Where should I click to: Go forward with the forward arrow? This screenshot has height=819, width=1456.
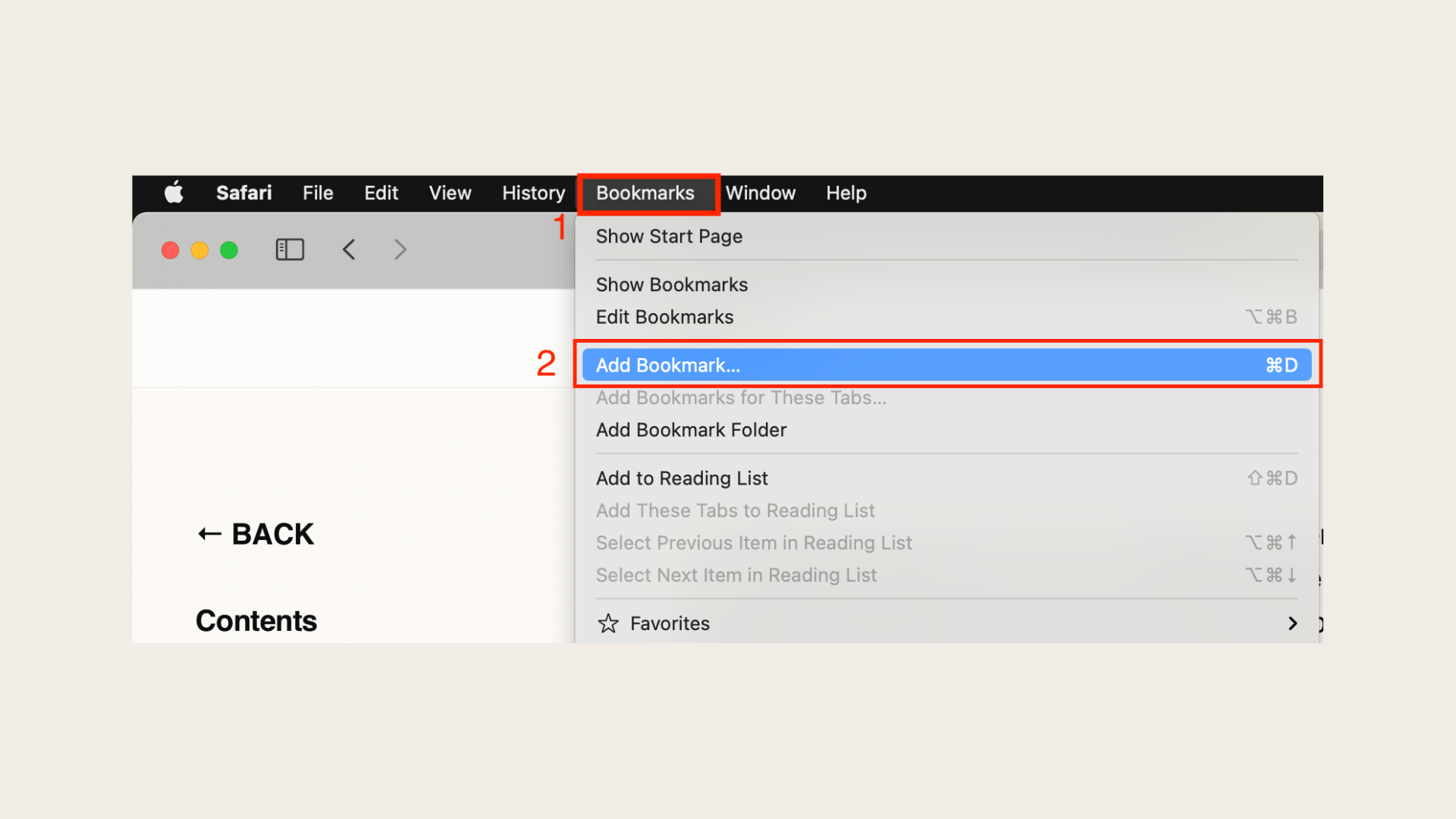tap(400, 249)
